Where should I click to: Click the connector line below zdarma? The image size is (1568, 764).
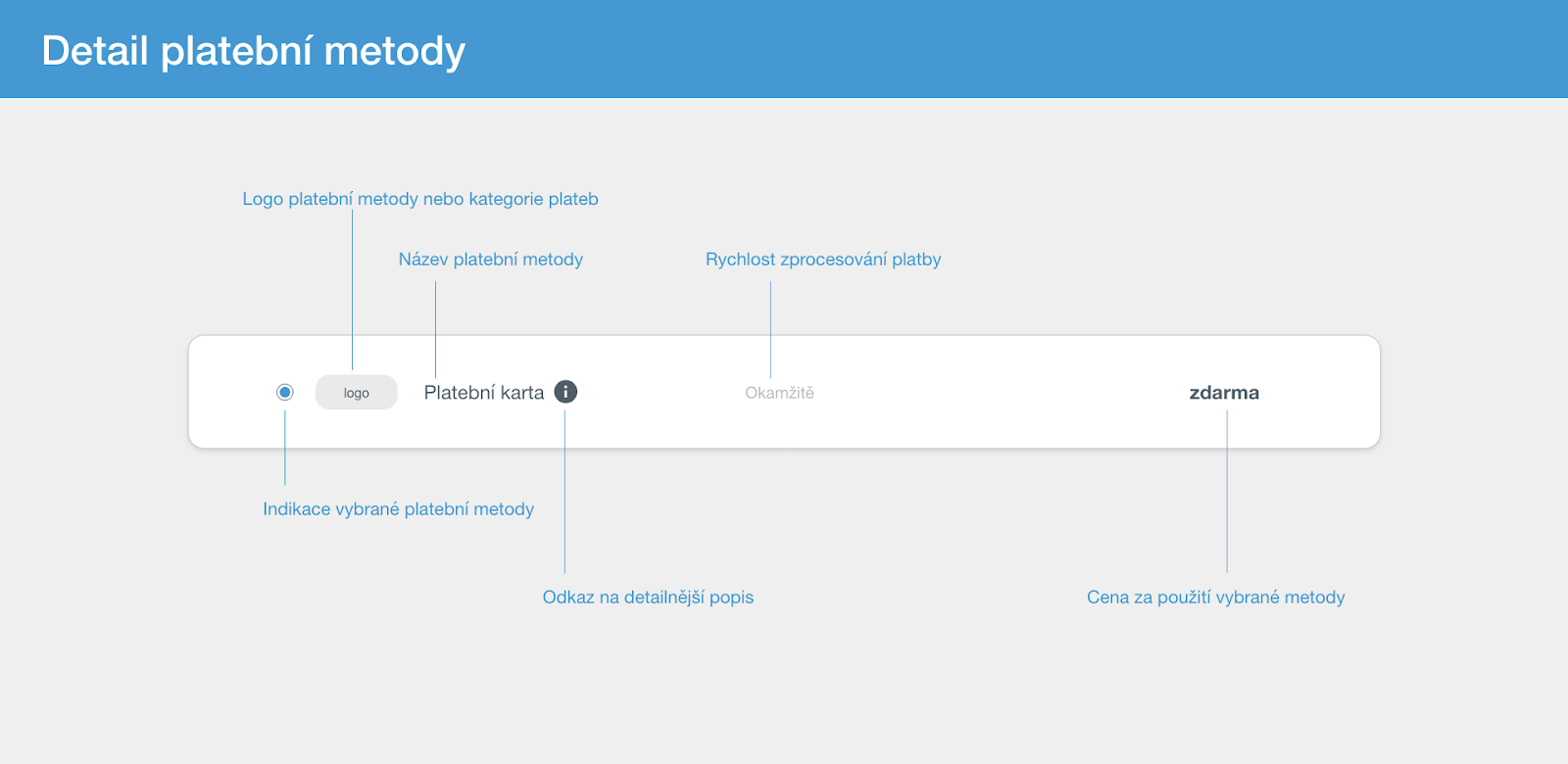coord(1227,492)
